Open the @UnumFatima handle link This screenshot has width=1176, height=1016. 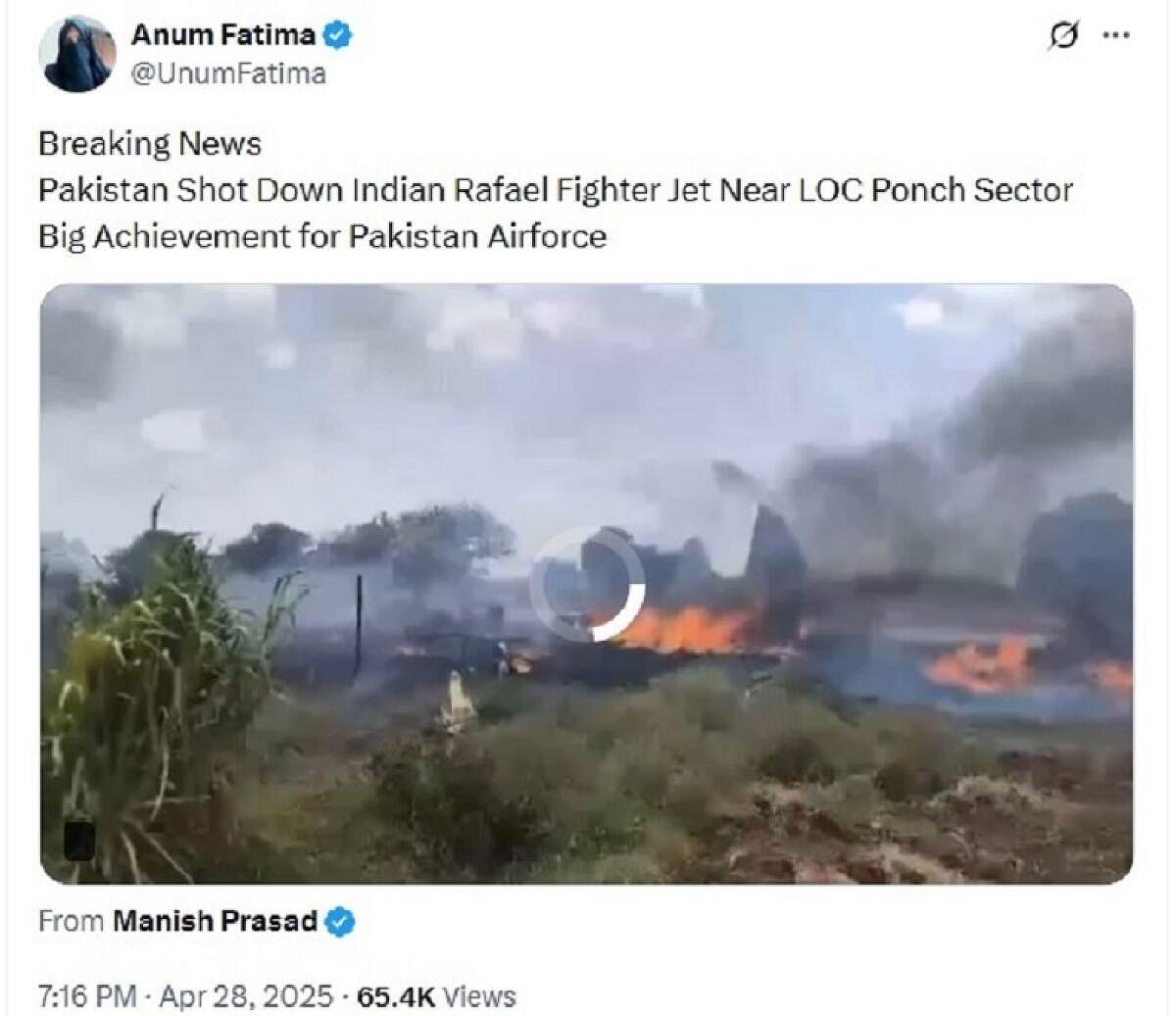pos(228,74)
